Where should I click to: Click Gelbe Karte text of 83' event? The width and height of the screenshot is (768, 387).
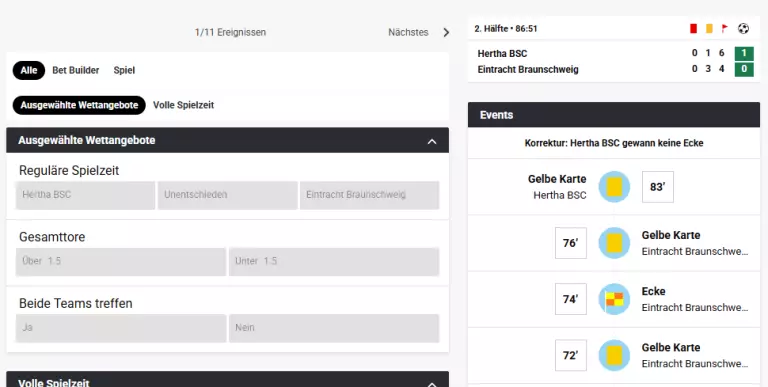(x=557, y=179)
